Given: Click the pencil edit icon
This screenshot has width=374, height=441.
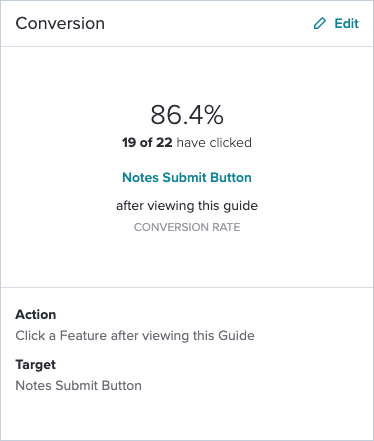Looking at the screenshot, I should tap(320, 24).
